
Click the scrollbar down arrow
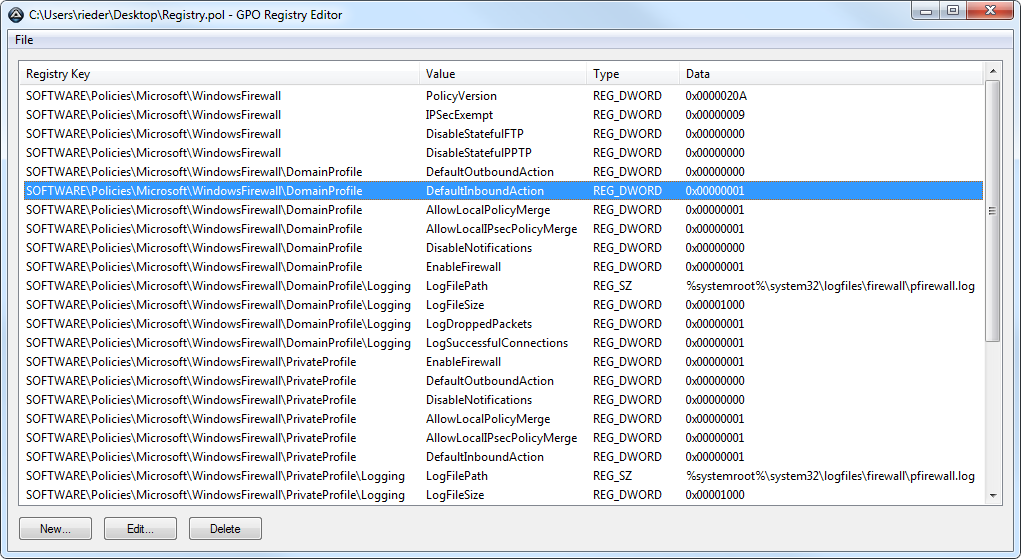tap(992, 496)
